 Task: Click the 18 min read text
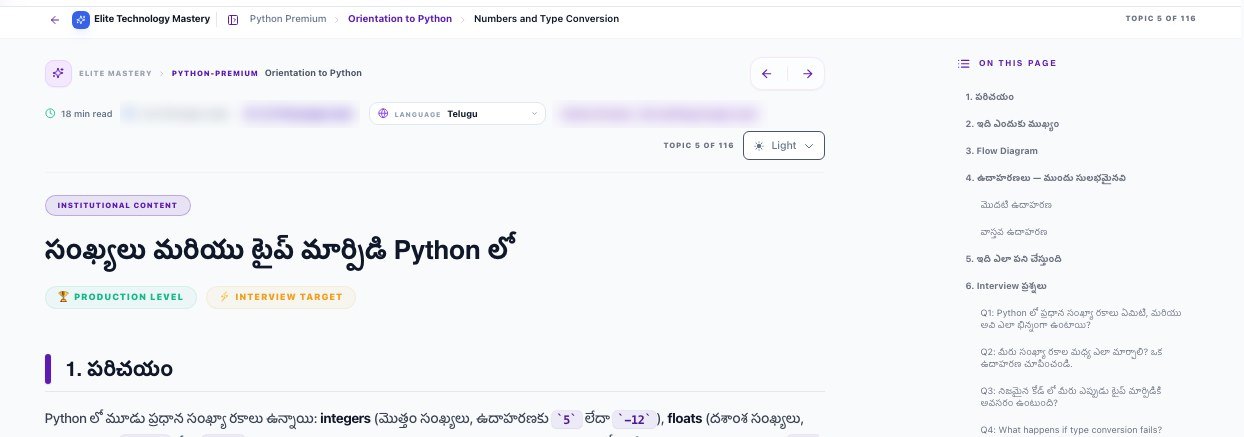point(86,114)
